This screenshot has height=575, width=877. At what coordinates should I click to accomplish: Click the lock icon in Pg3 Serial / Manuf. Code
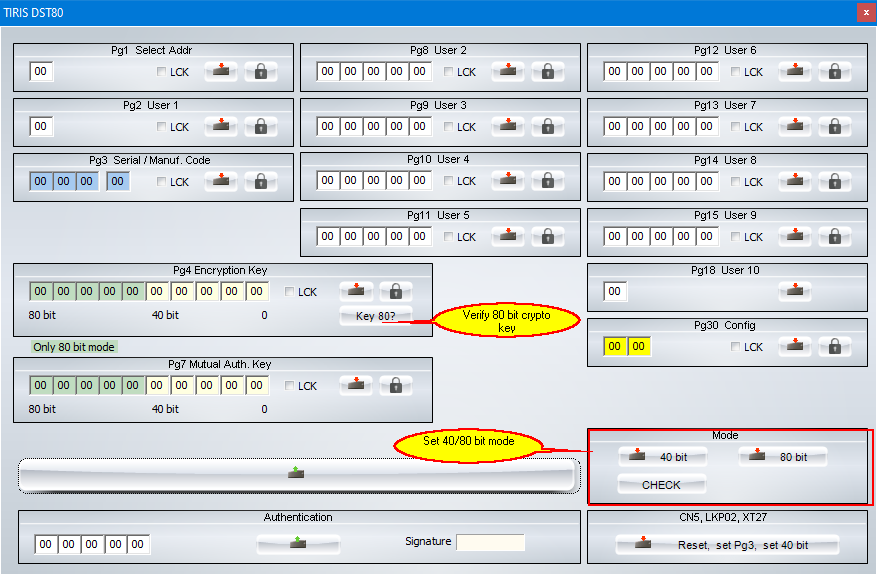261,181
